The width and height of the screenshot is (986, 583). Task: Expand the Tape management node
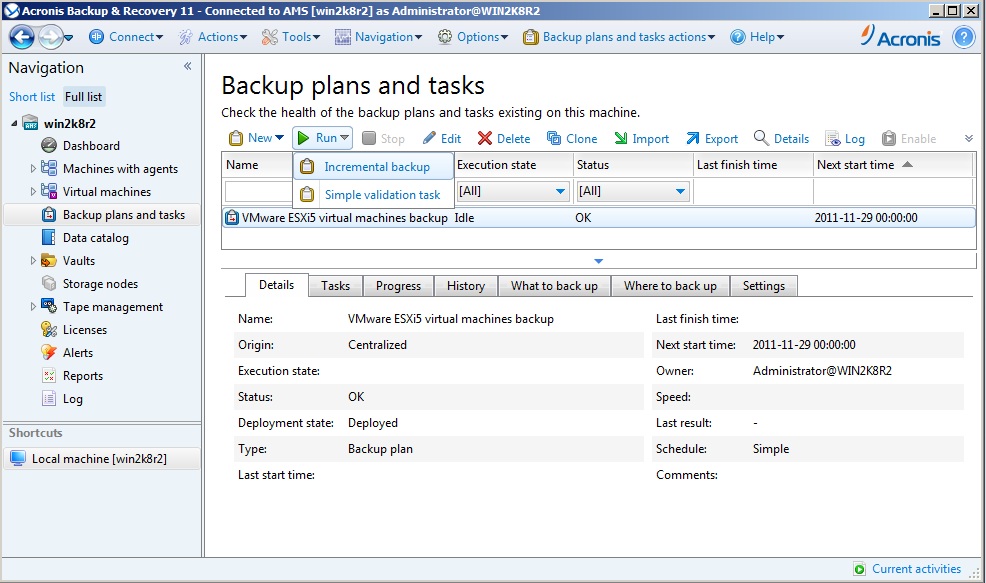(x=33, y=306)
